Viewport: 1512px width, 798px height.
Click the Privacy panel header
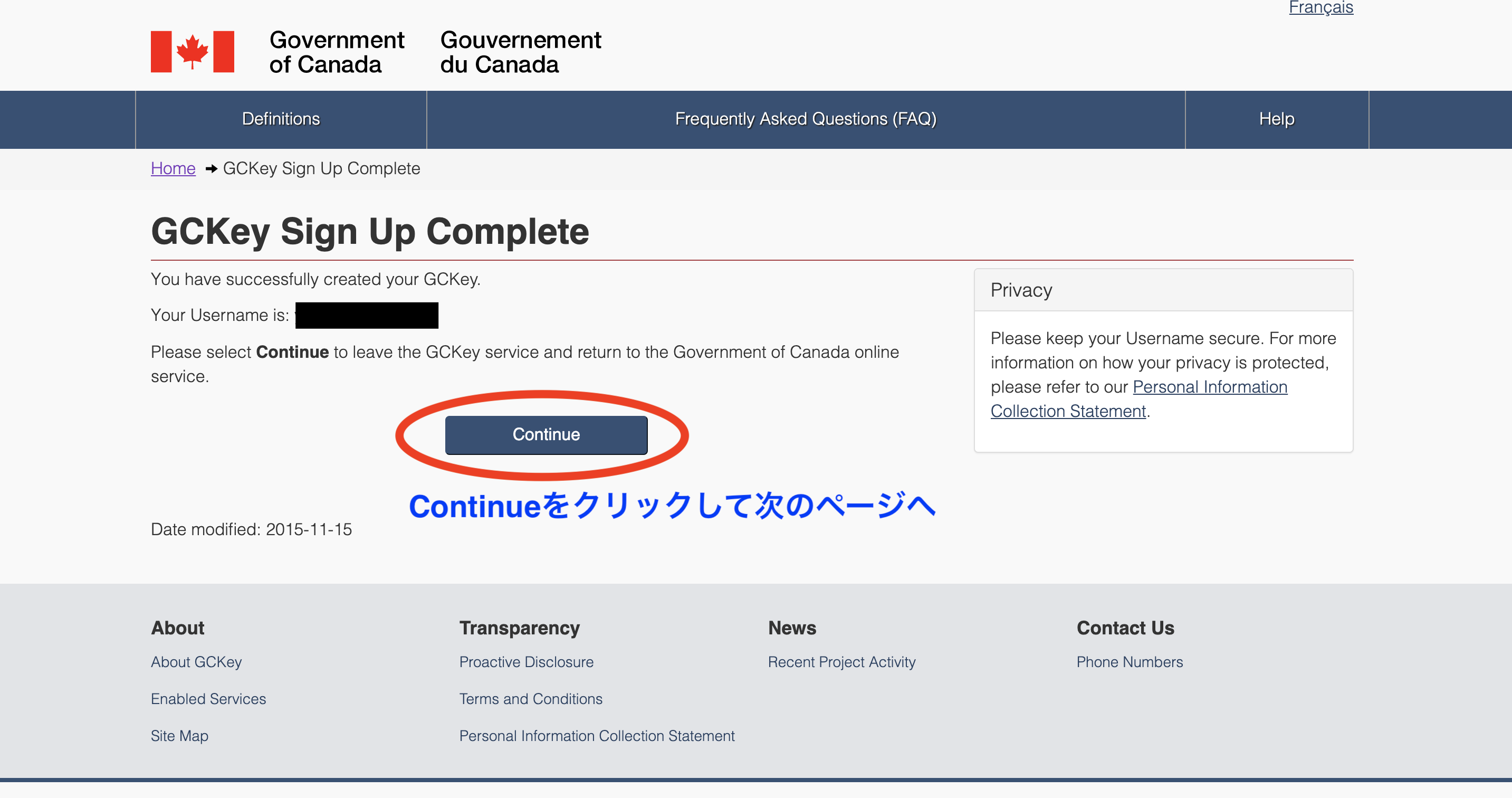pos(1163,290)
